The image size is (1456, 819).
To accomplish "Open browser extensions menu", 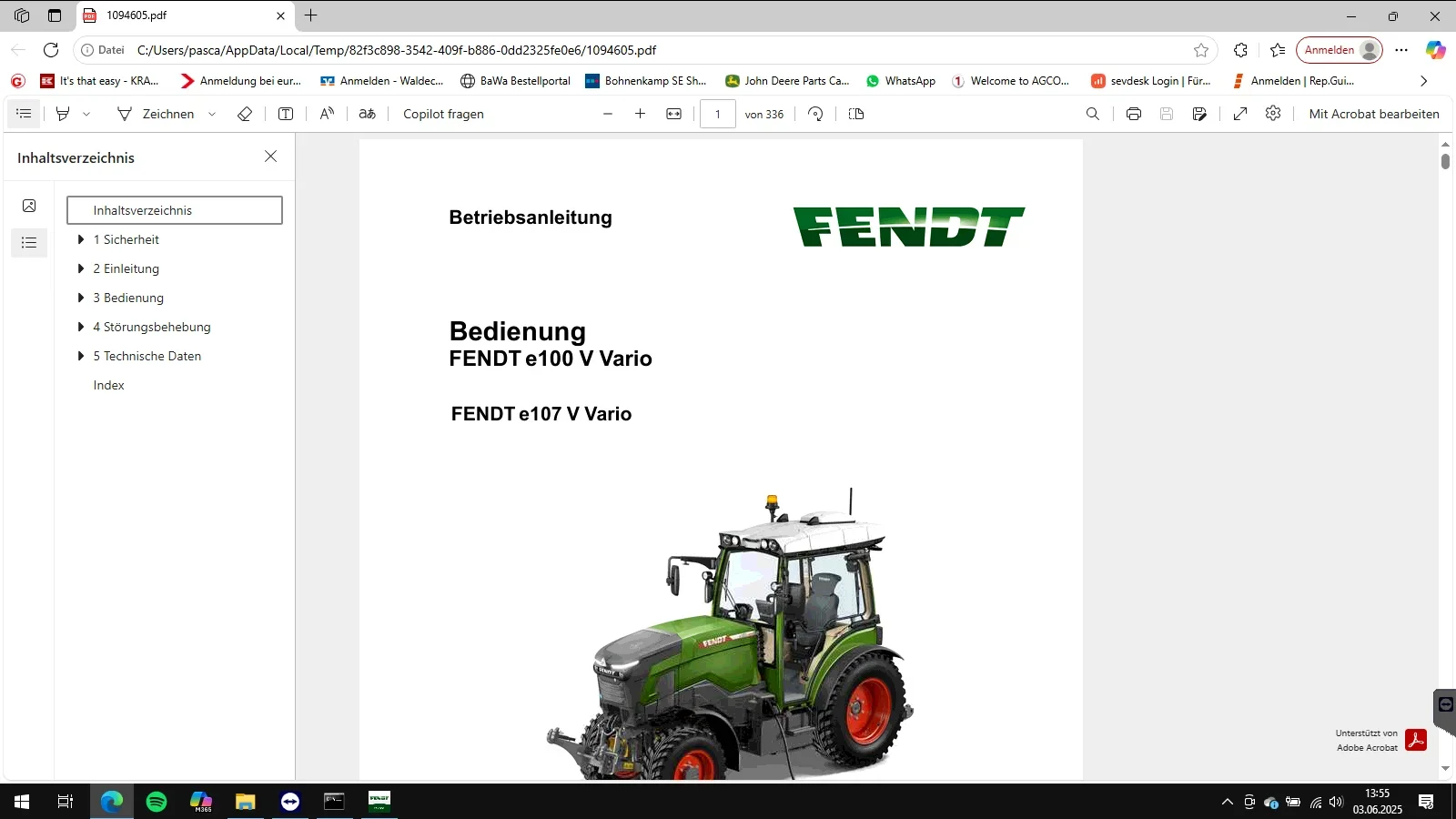I will 1240,50.
